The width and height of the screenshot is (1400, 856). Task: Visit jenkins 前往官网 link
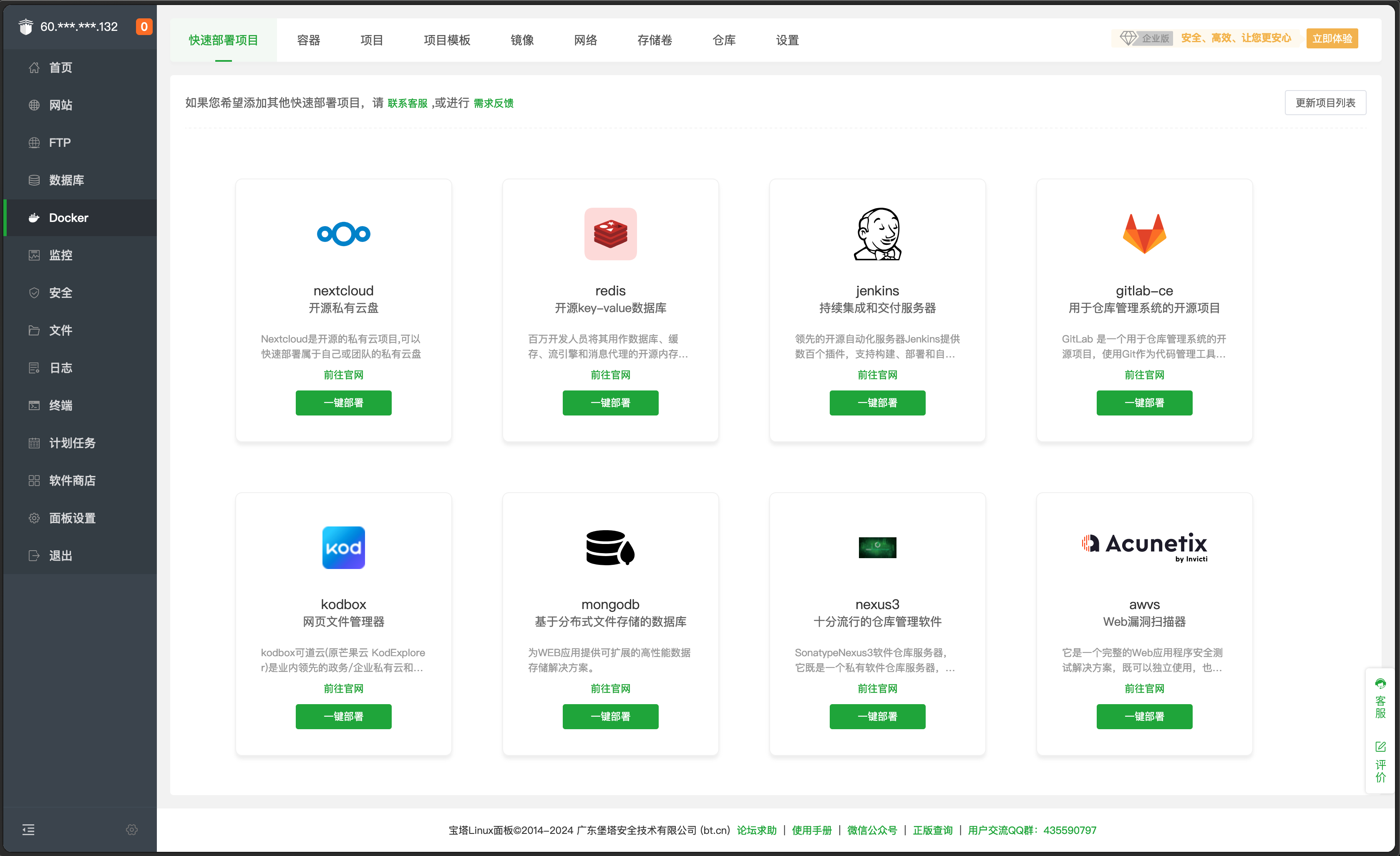pos(877,375)
